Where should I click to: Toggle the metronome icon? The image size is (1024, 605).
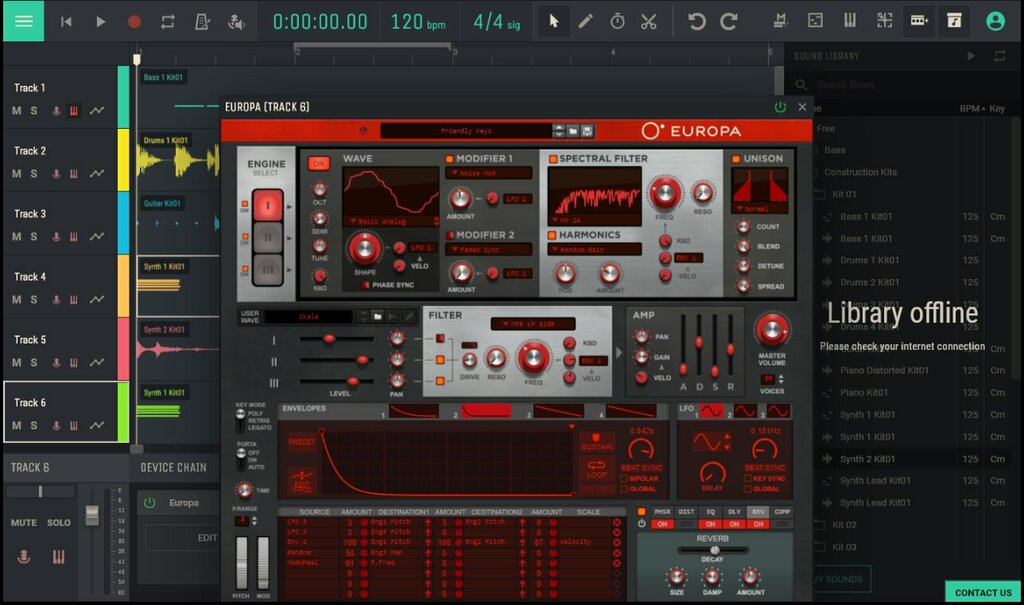pos(202,22)
